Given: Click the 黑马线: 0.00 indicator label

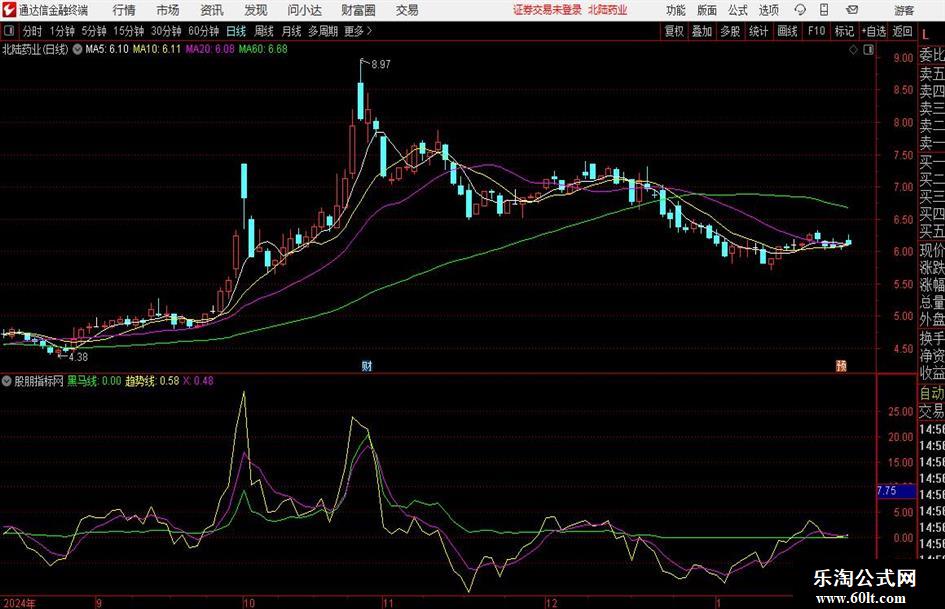Looking at the screenshot, I should pyautogui.click(x=93, y=381).
